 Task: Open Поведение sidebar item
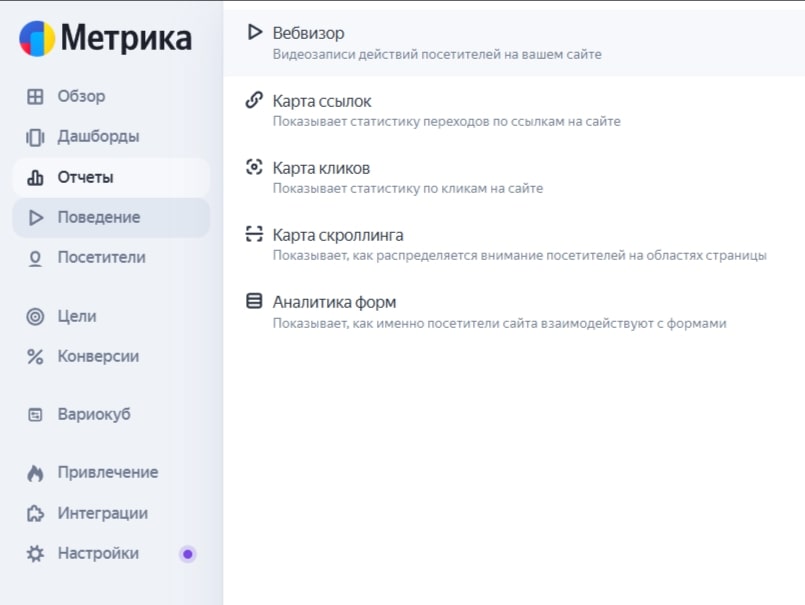[x=111, y=218]
